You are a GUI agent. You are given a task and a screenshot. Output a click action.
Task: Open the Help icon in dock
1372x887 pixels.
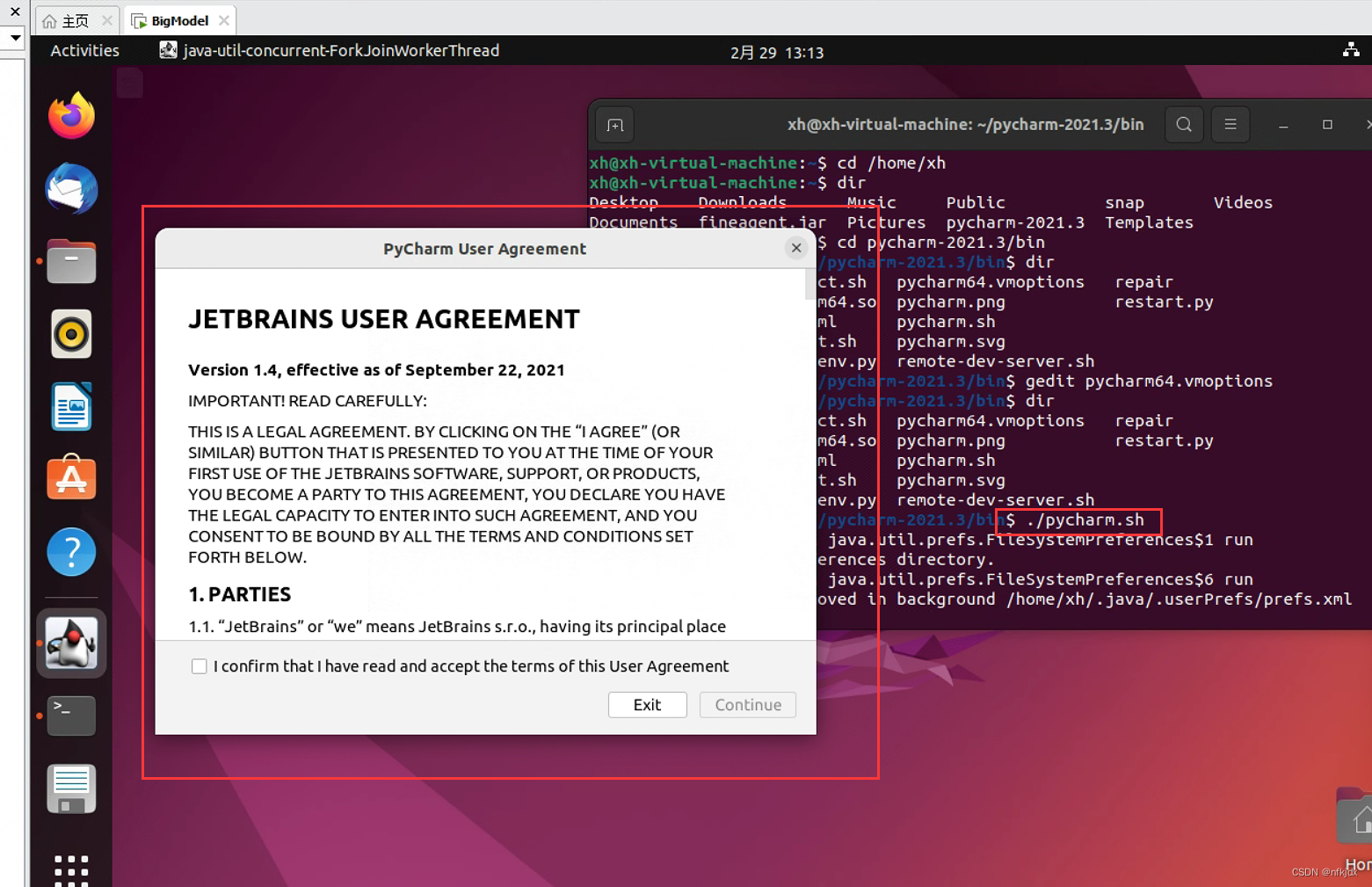71,552
